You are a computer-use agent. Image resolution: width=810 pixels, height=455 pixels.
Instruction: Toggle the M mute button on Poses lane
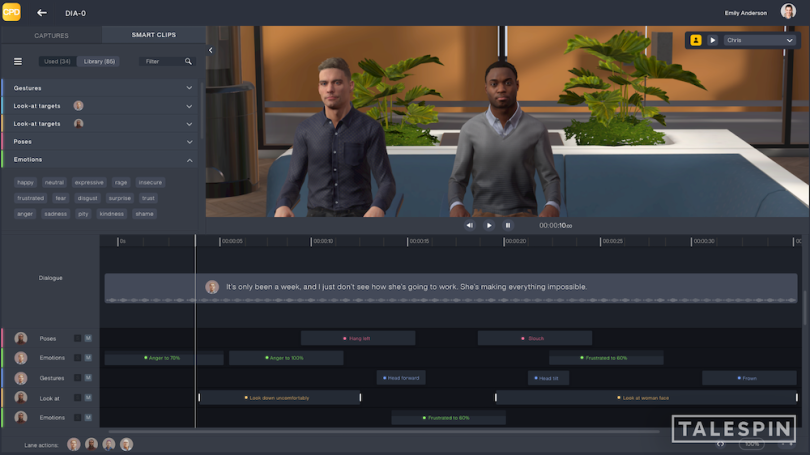tap(88, 338)
